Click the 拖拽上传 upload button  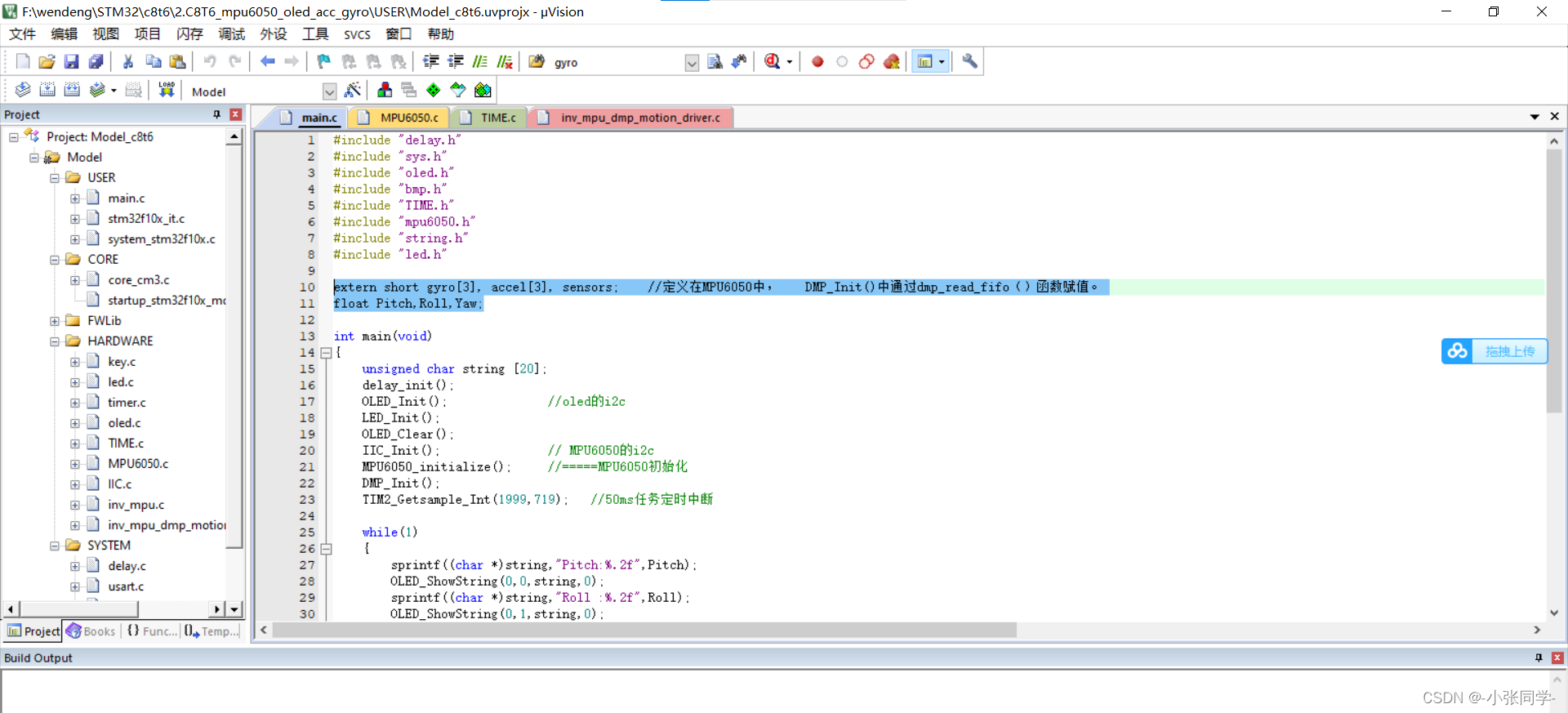pos(1494,351)
